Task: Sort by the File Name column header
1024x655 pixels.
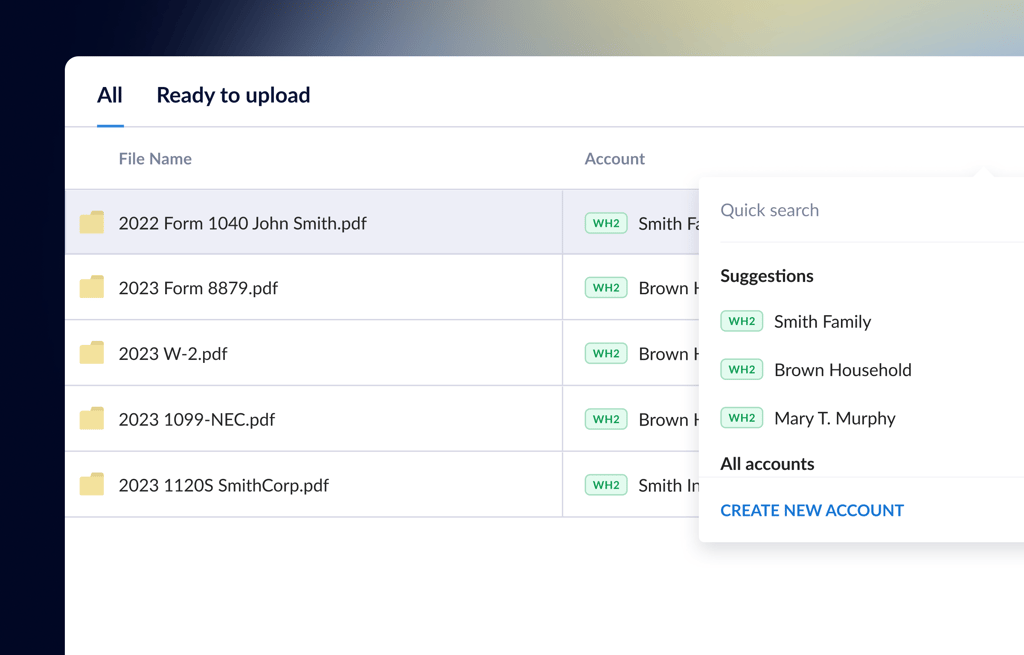Action: (155, 159)
